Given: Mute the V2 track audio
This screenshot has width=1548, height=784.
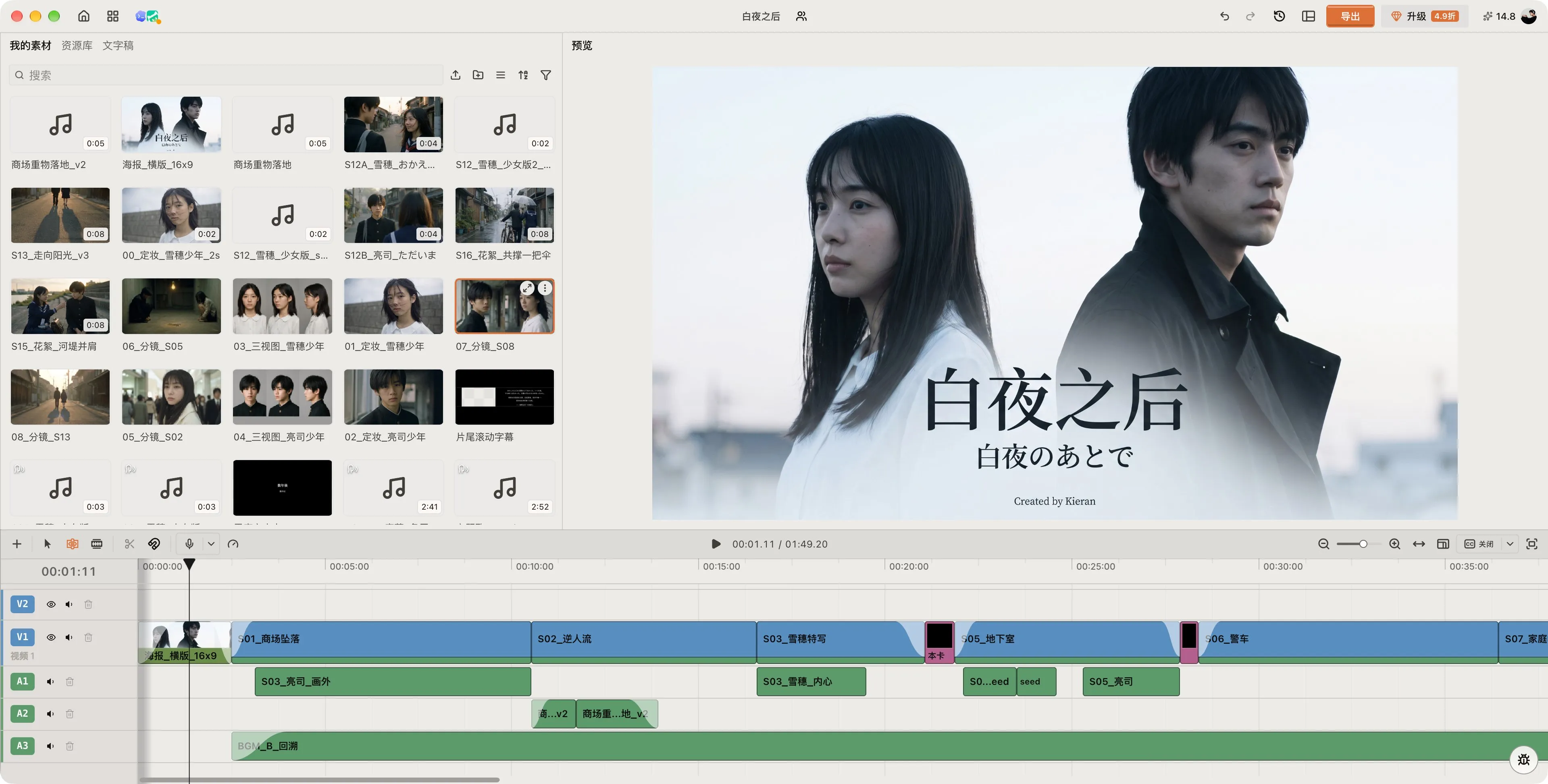Looking at the screenshot, I should 69,604.
